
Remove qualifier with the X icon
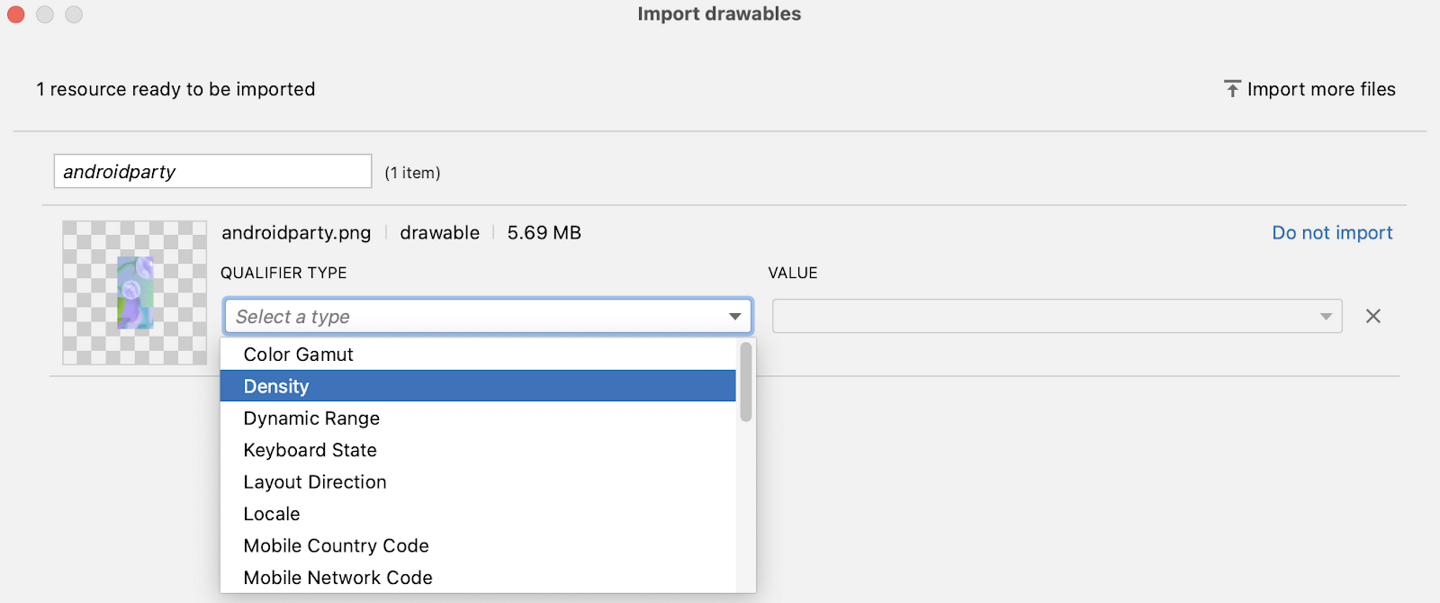click(x=1373, y=316)
